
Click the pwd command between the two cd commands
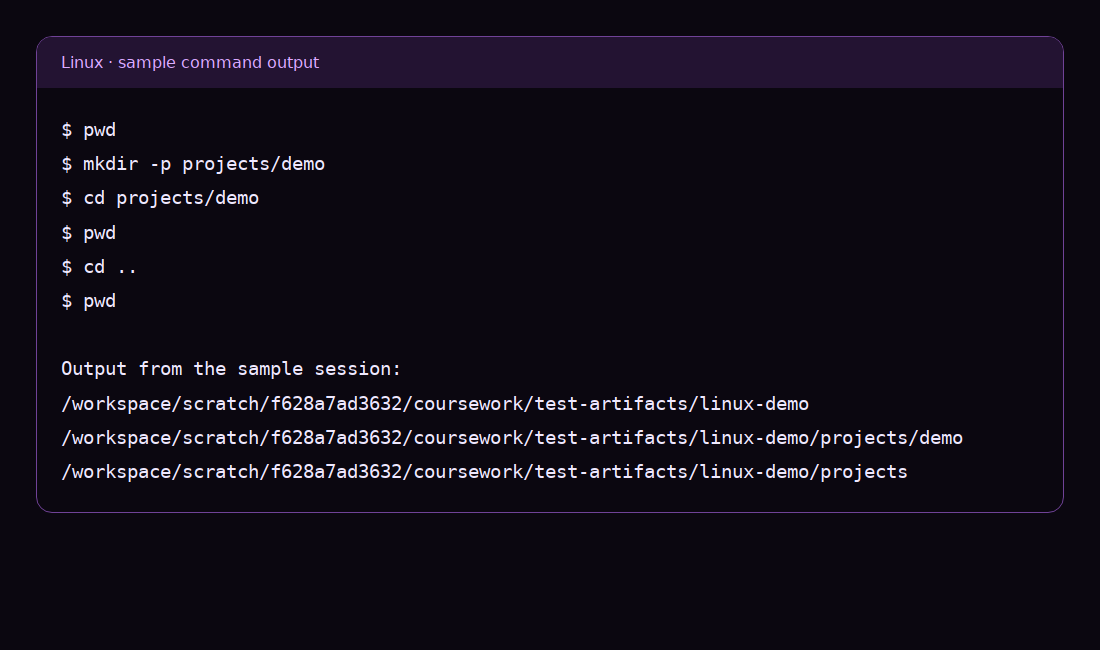pyautogui.click(x=88, y=233)
